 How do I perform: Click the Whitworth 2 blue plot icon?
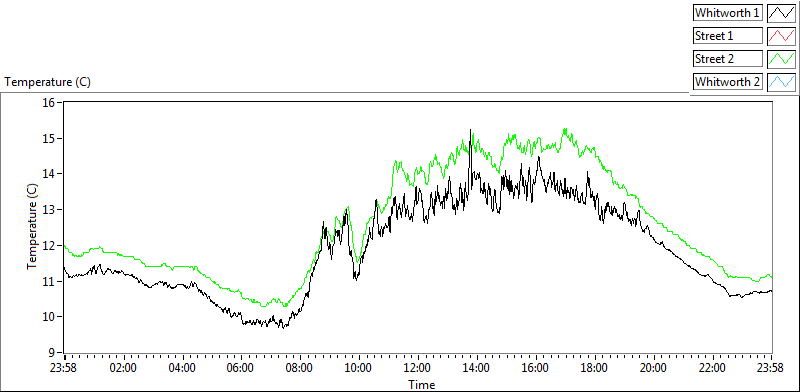coord(781,82)
